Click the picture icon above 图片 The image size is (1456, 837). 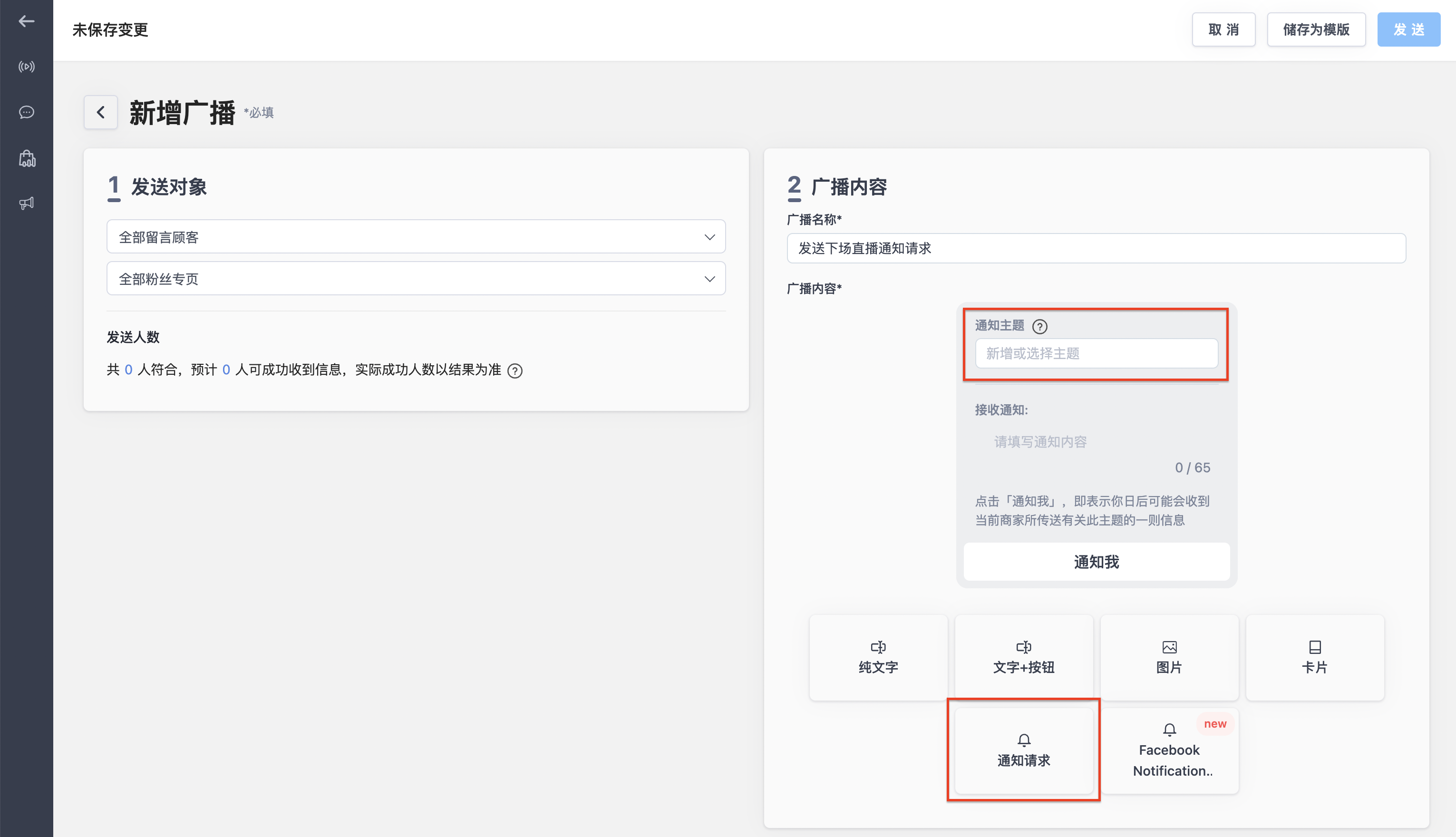(x=1169, y=647)
